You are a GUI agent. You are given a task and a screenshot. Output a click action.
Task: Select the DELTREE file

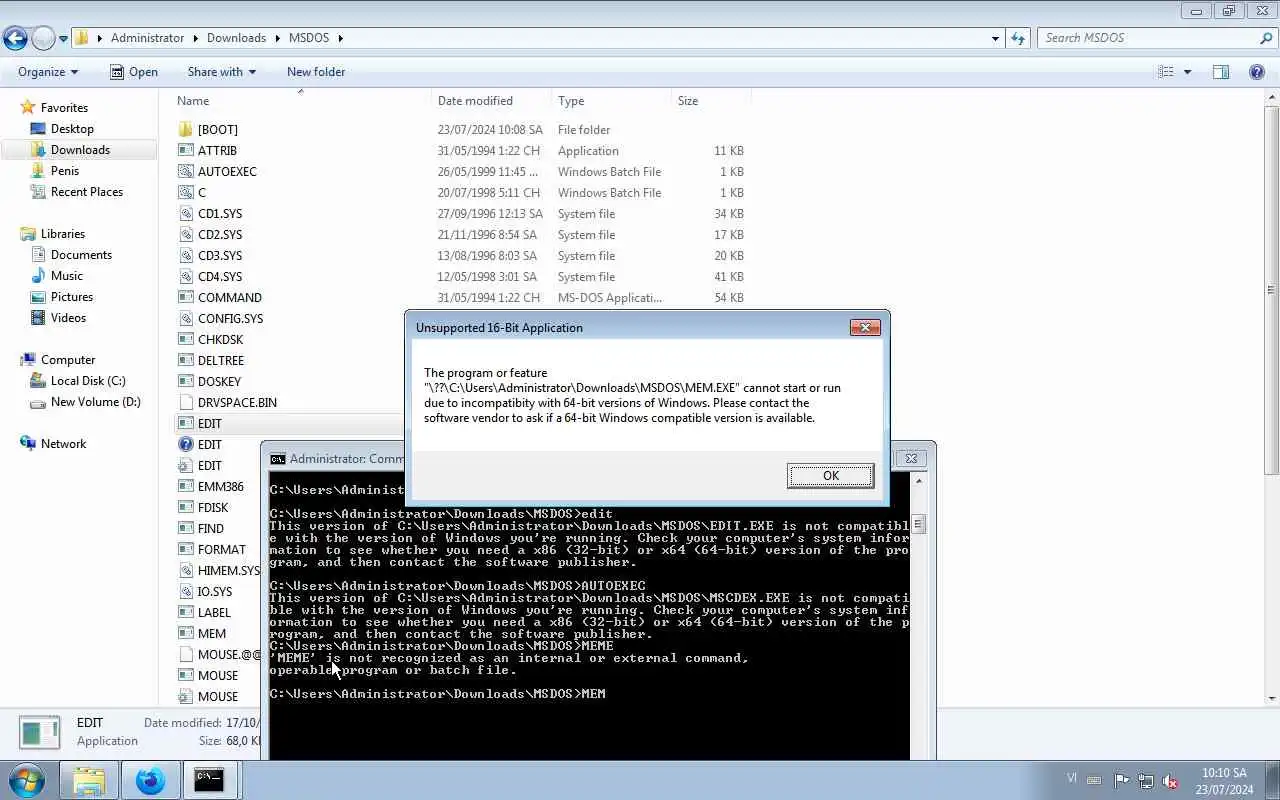pos(220,361)
